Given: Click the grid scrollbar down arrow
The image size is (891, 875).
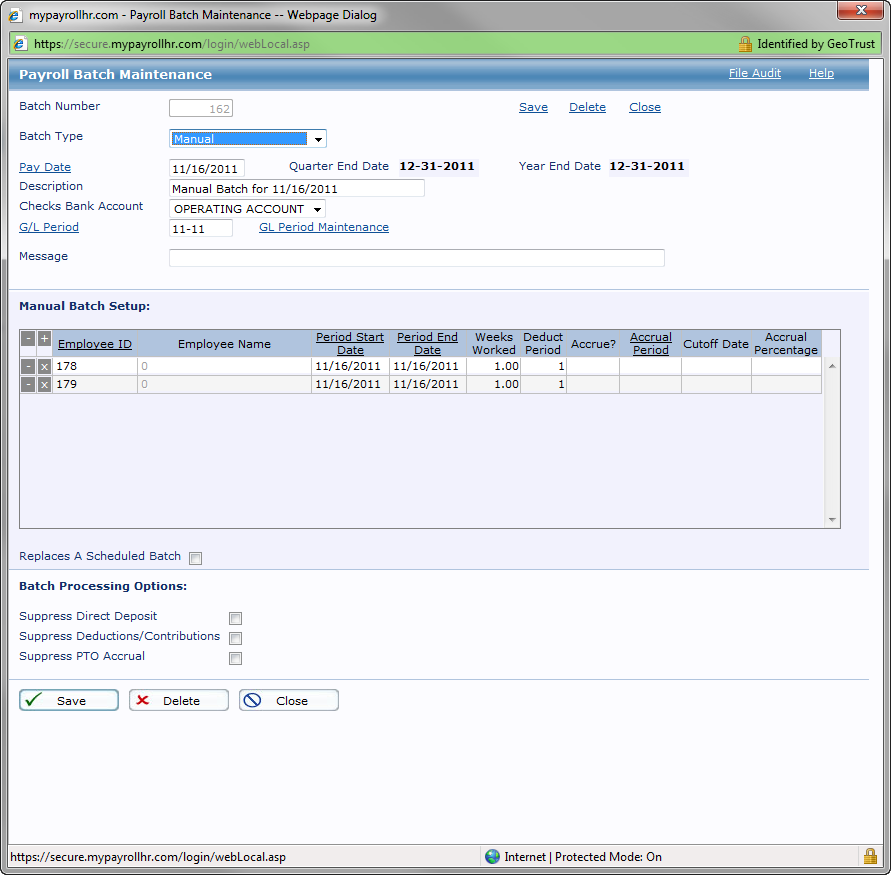Looking at the screenshot, I should pos(832,520).
